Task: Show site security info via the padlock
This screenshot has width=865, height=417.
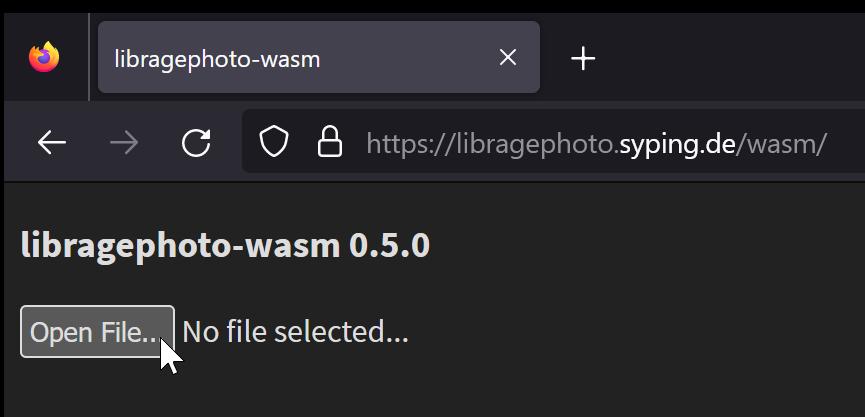Action: (329, 144)
